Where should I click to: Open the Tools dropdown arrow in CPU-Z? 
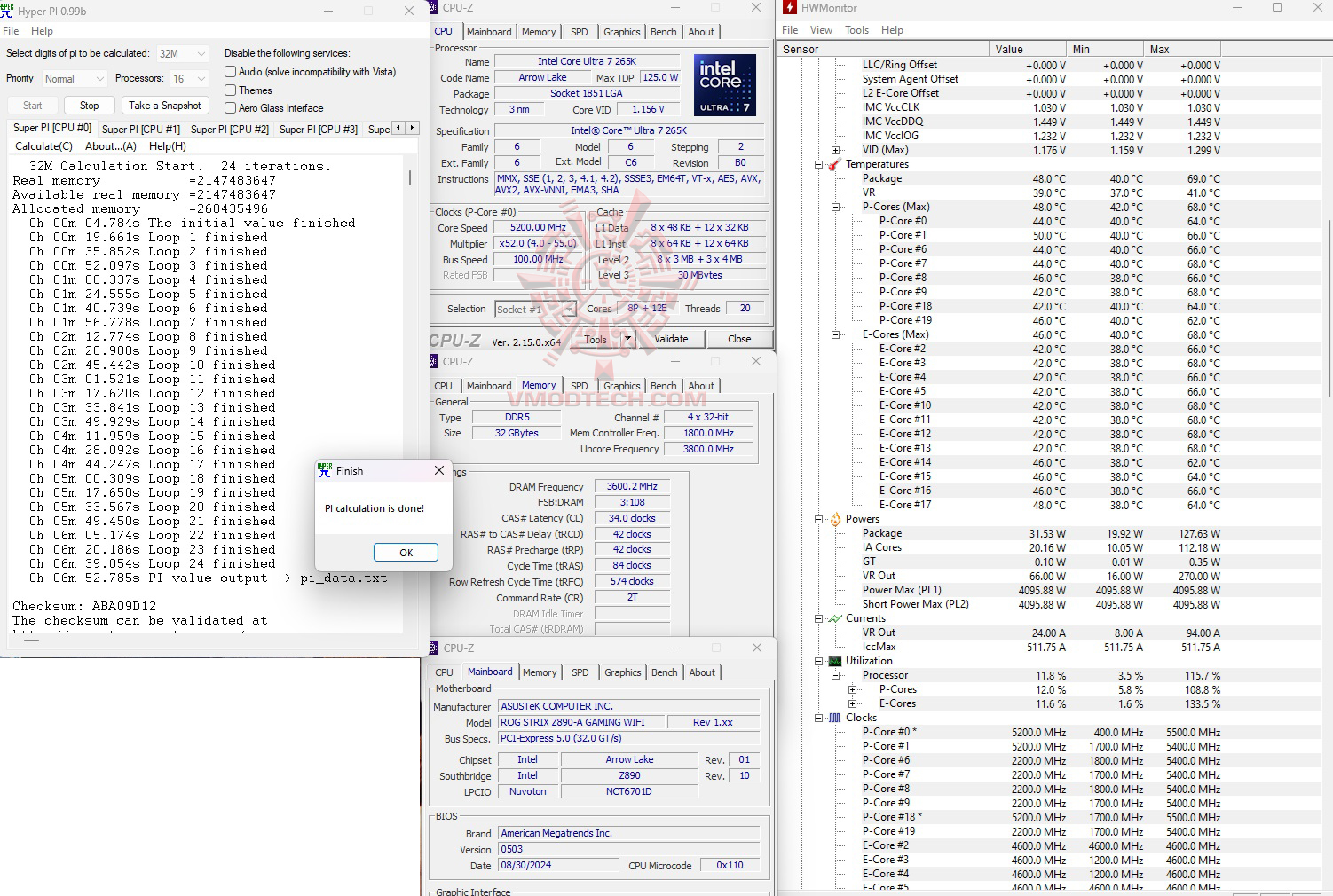(627, 339)
